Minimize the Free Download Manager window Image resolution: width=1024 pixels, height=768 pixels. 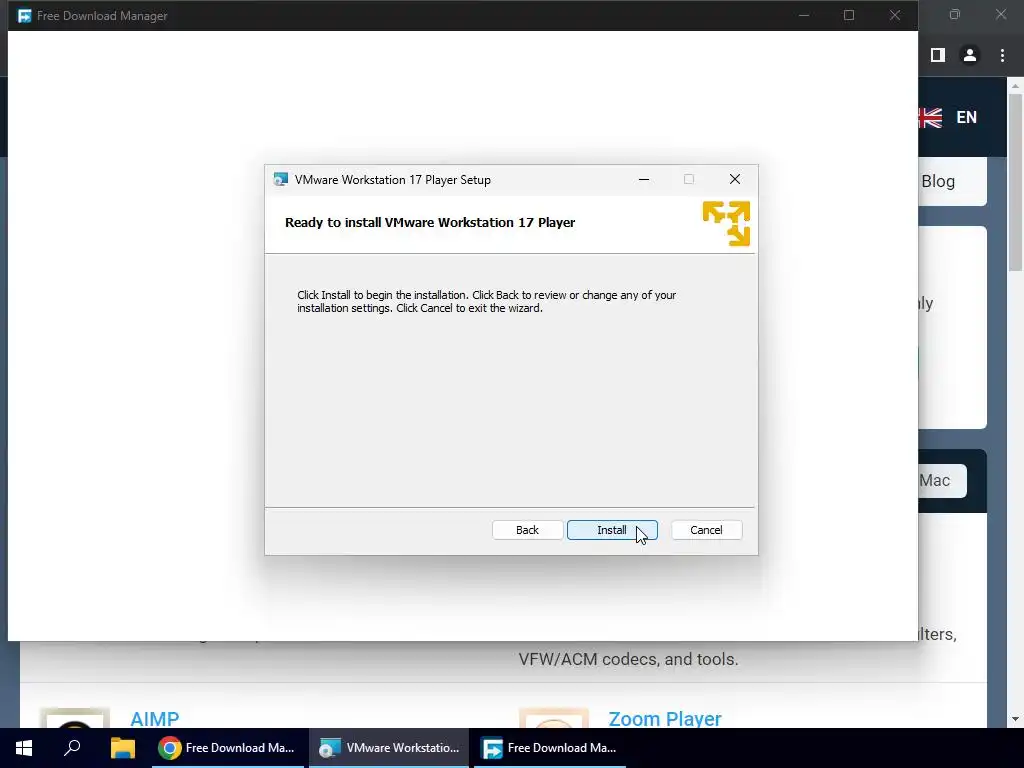click(804, 15)
